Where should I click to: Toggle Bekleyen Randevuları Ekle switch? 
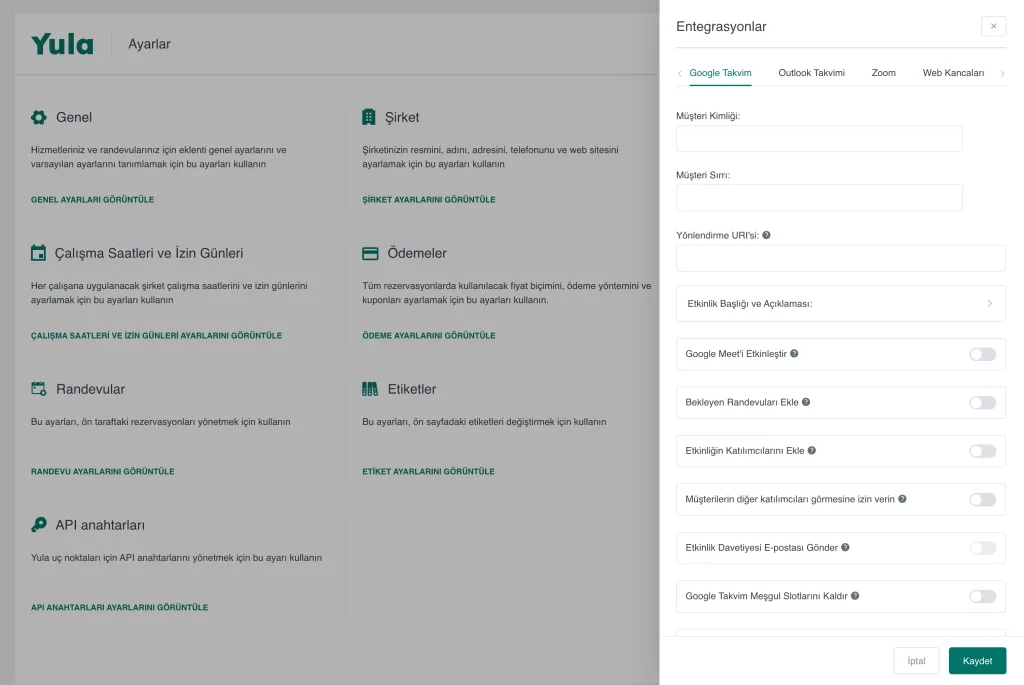982,402
